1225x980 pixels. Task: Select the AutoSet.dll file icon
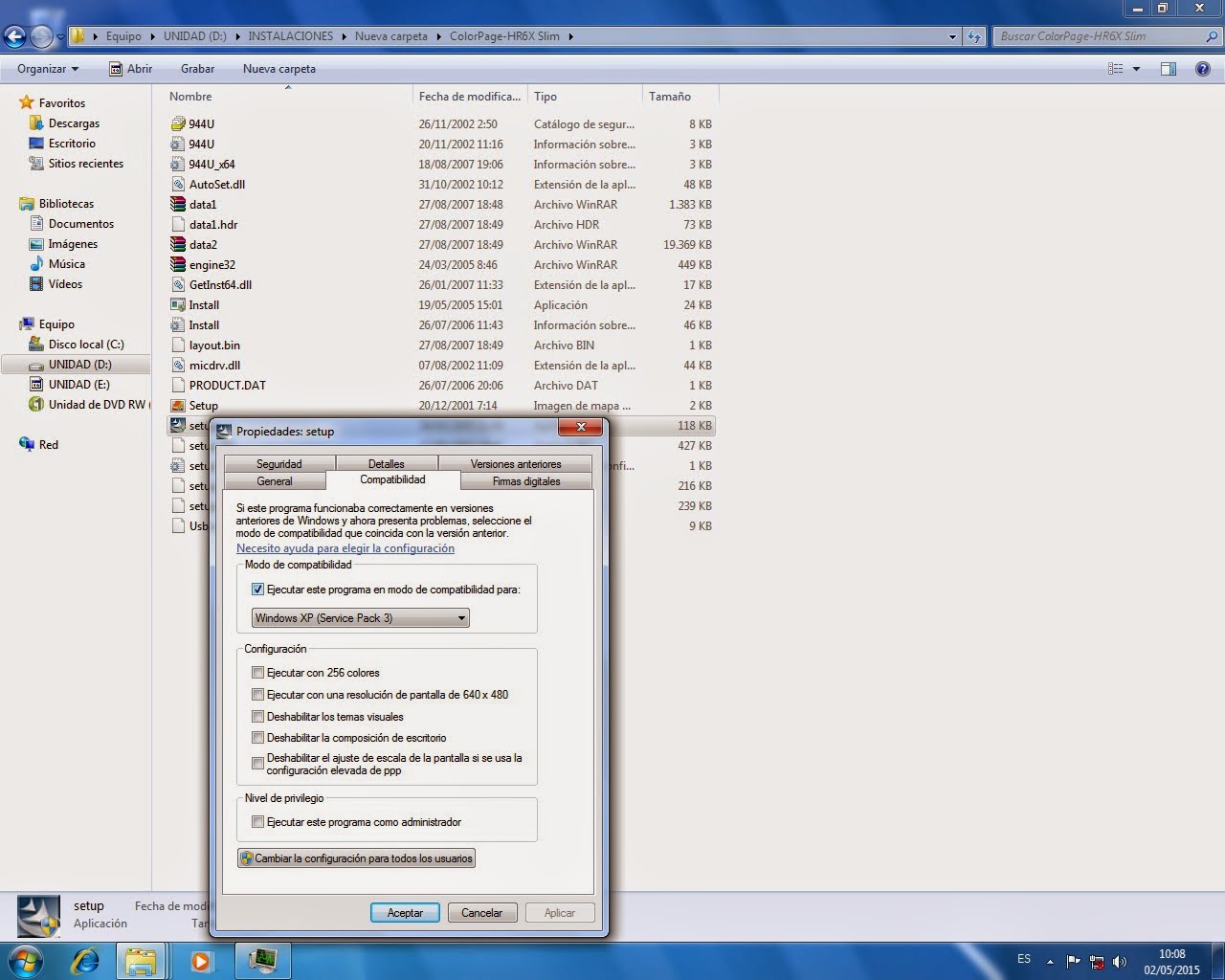(177, 184)
